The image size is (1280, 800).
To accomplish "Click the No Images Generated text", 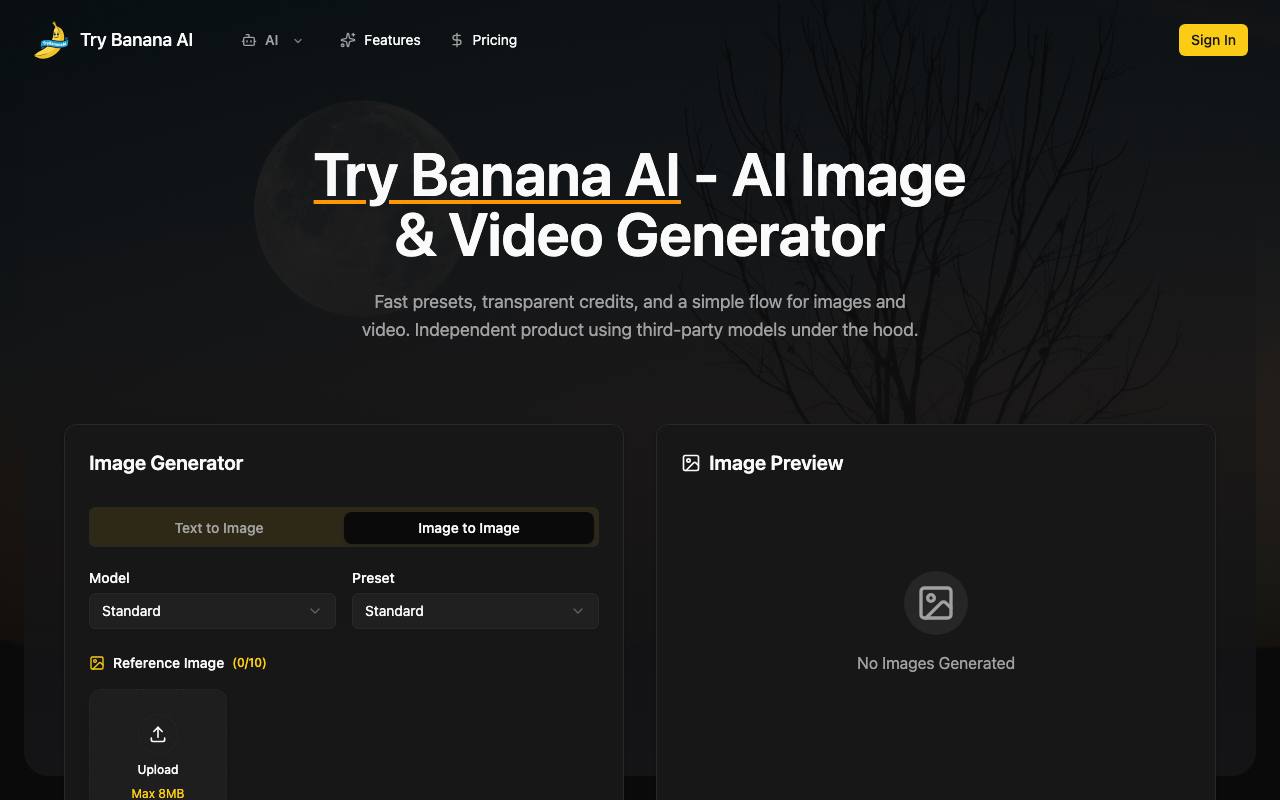I will (936, 663).
